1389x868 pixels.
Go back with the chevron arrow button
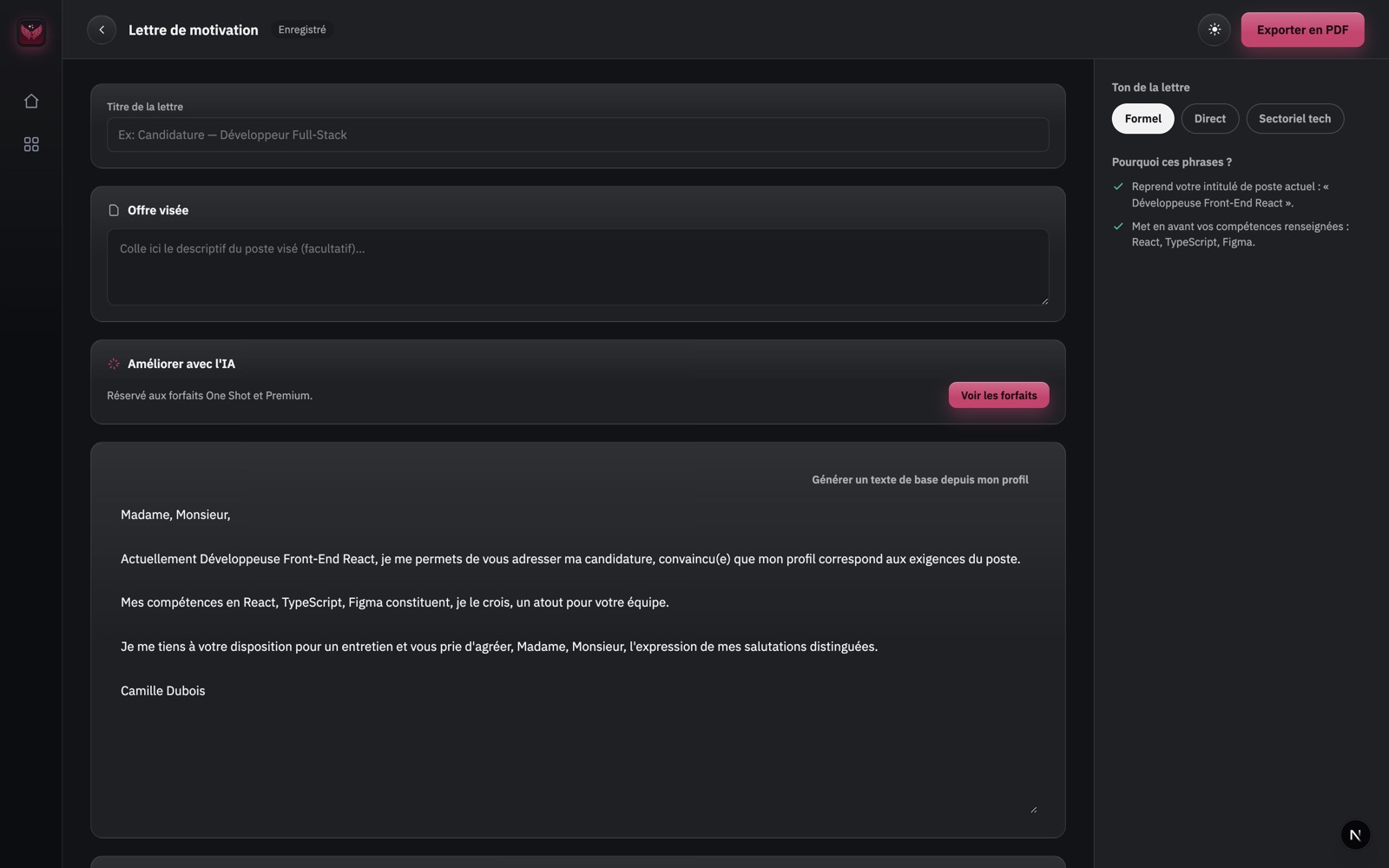point(102,30)
